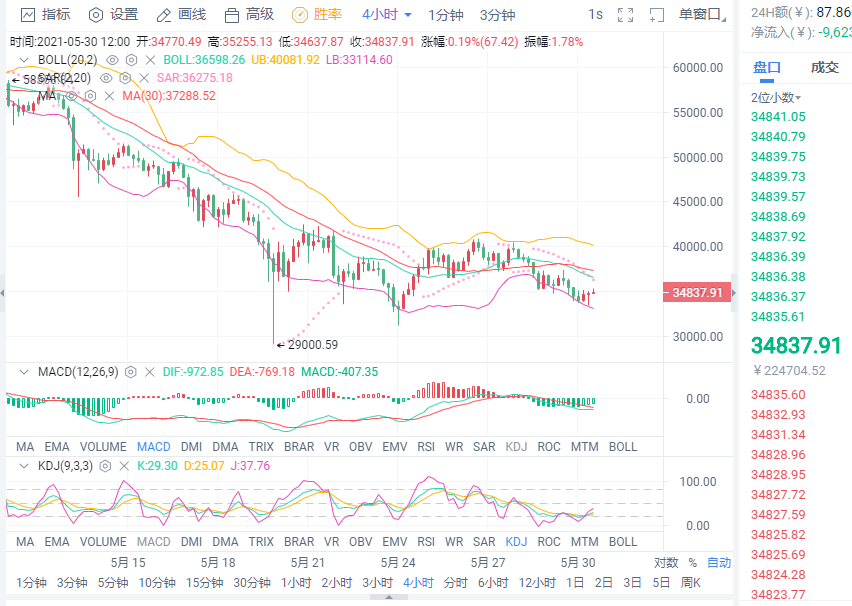The image size is (852, 606).
Task: Open BOLL indicator settings gear
Action: pyautogui.click(x=129, y=60)
